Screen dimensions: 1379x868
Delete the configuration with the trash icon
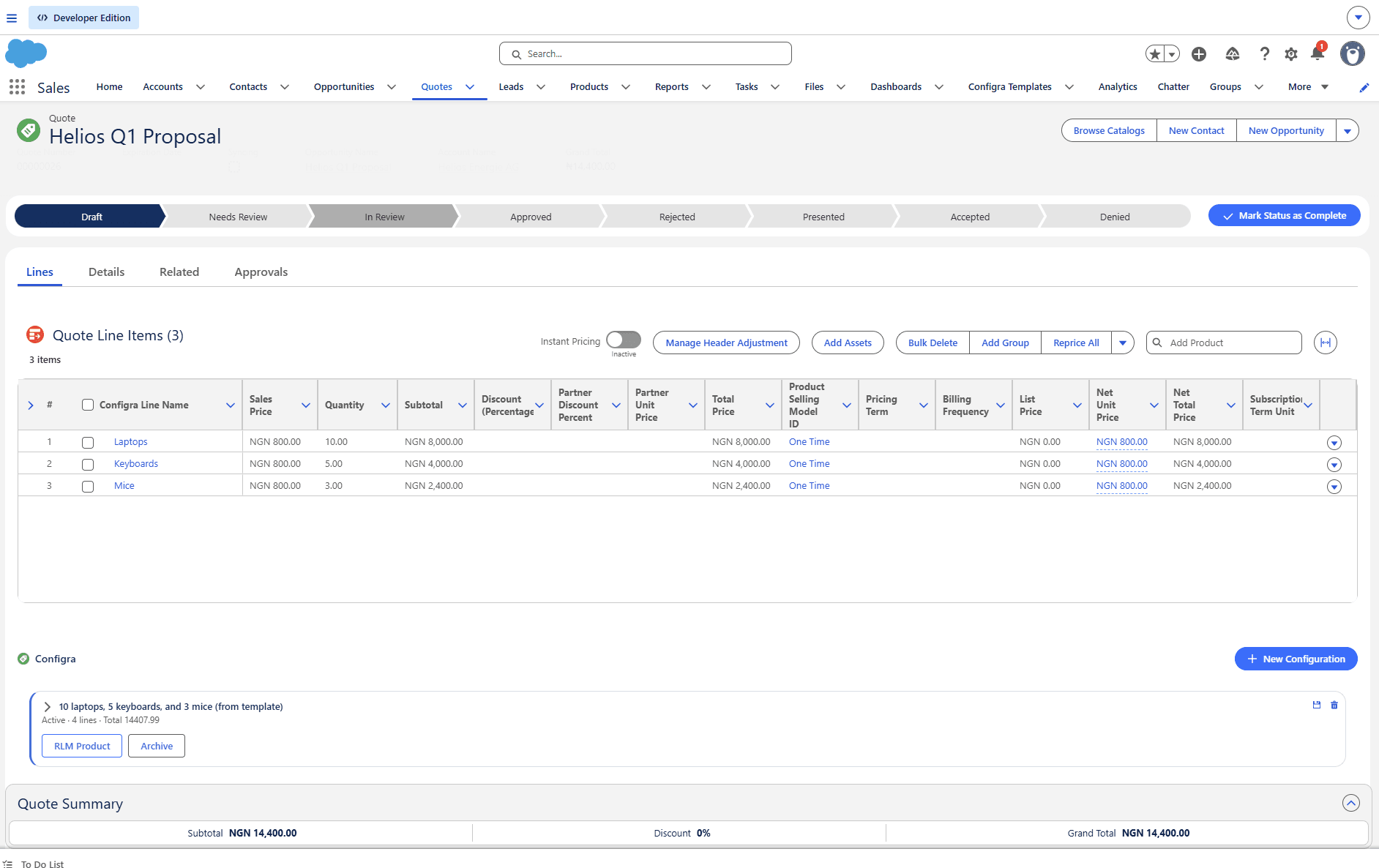(x=1334, y=705)
